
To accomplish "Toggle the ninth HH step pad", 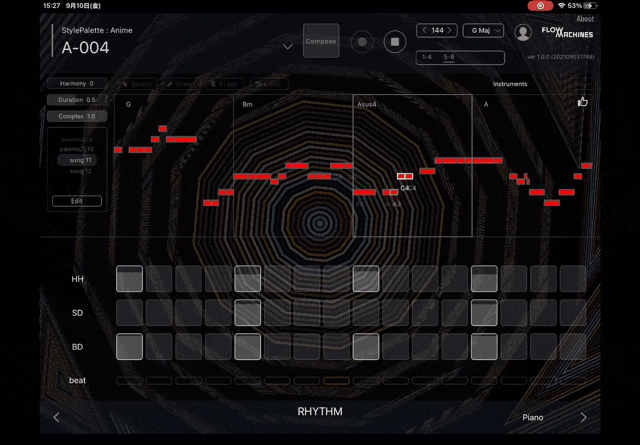I will point(366,279).
